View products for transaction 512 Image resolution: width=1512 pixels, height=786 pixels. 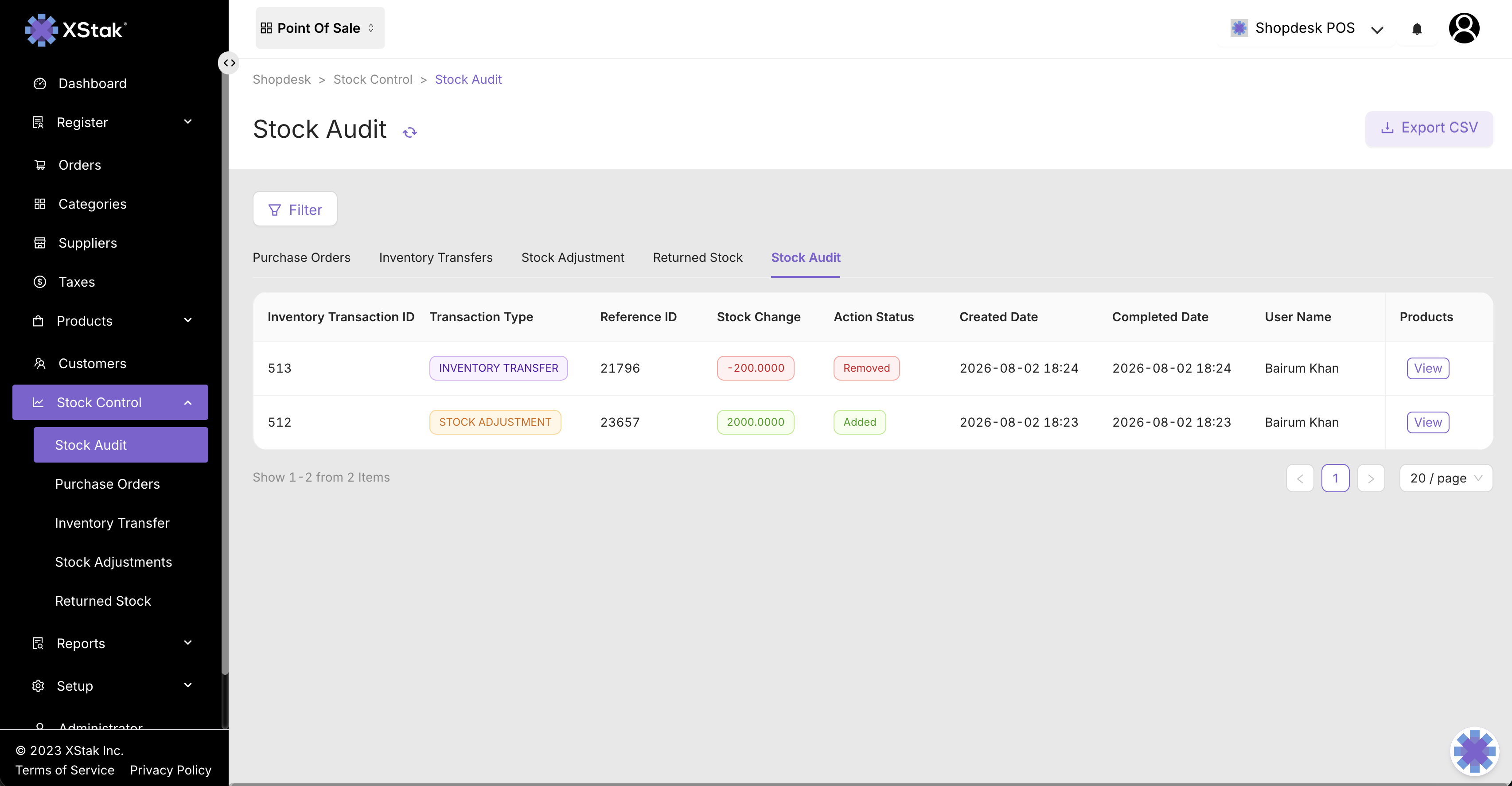click(1427, 422)
